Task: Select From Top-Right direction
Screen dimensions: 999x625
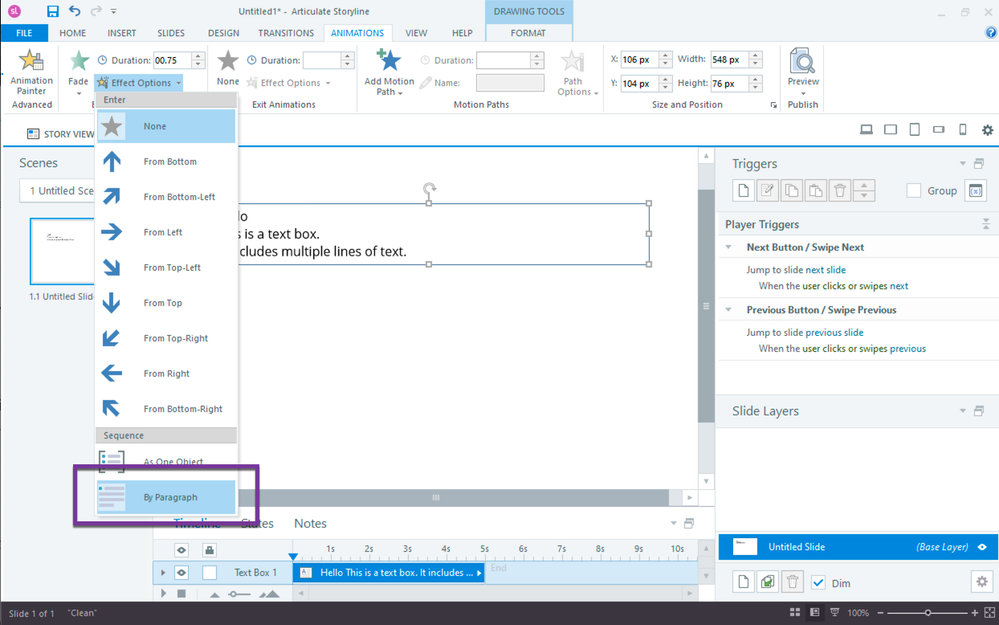Action: [166, 338]
